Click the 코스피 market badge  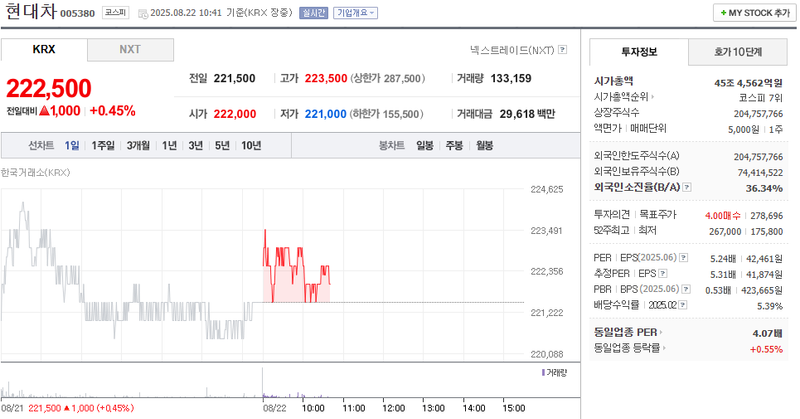tap(115, 13)
